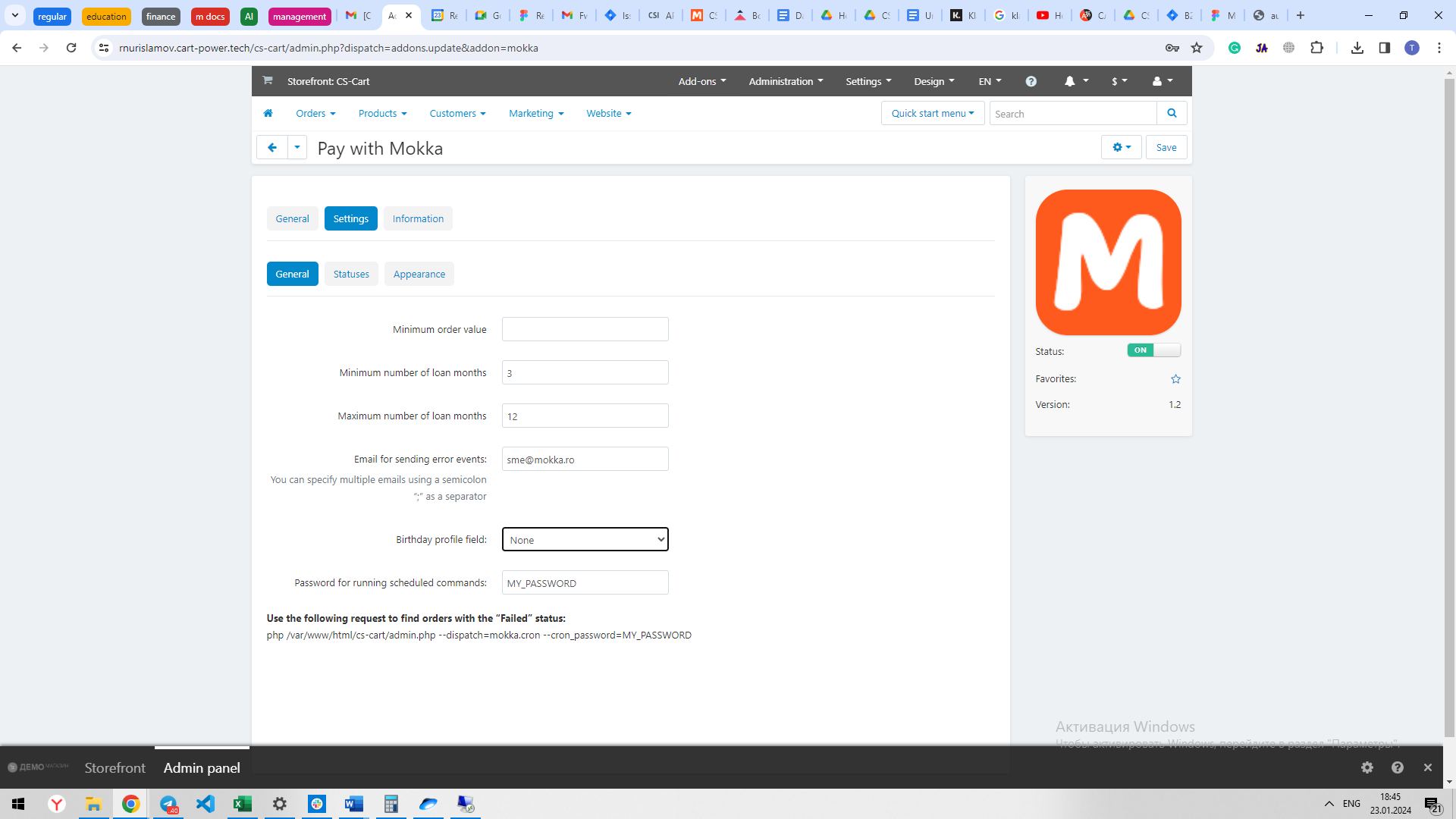Click the bottom demo bar settings gear
This screenshot has width=1456, height=819.
(1367, 767)
